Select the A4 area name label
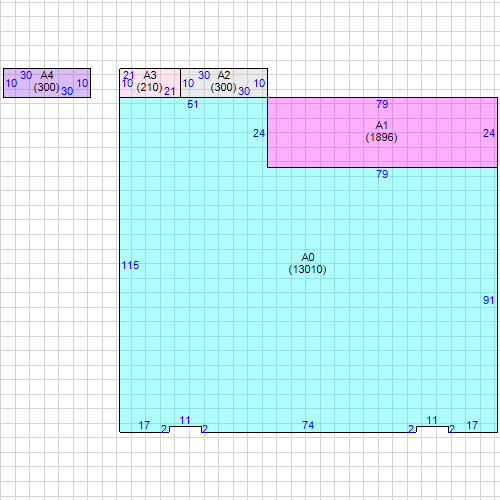 pyautogui.click(x=47, y=75)
